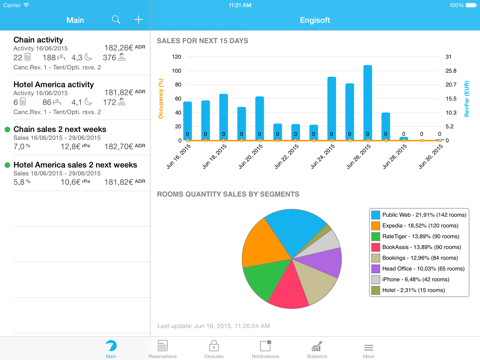The image size is (480, 360).
Task: Click the iPhone gray legend swatch
Action: click(x=376, y=279)
